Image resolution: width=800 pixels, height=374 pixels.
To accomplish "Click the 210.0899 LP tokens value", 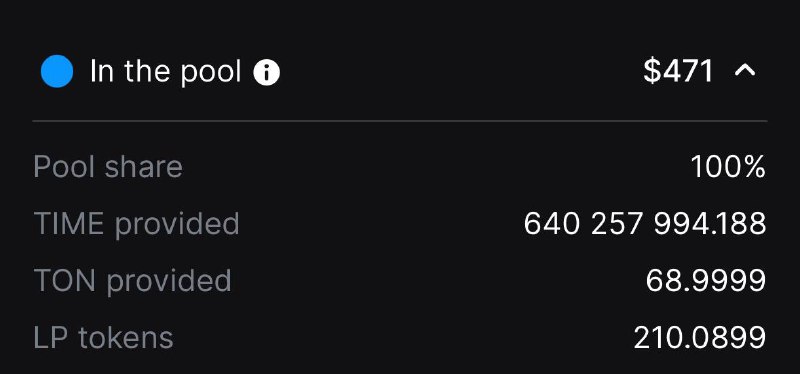I will (700, 338).
